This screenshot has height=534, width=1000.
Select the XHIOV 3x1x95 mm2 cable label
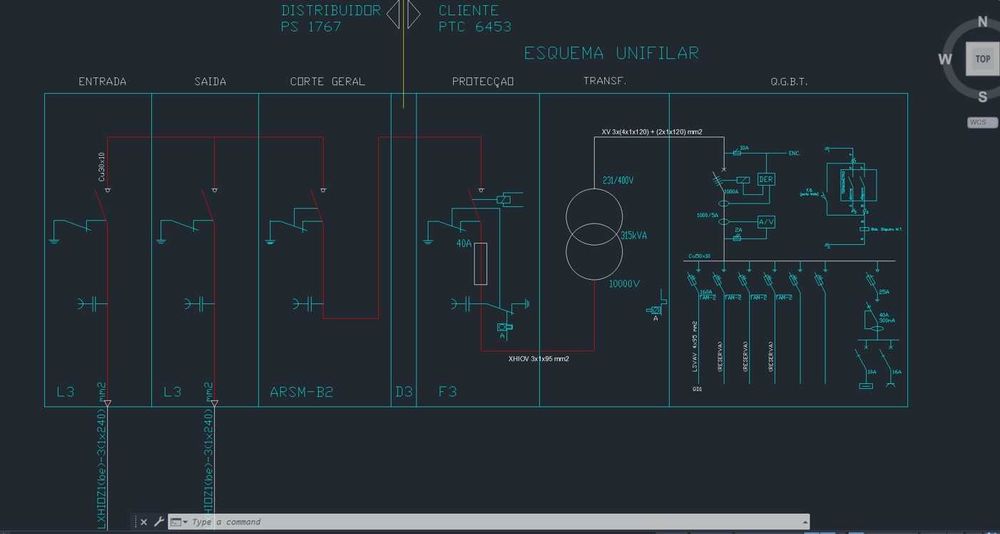coord(539,359)
